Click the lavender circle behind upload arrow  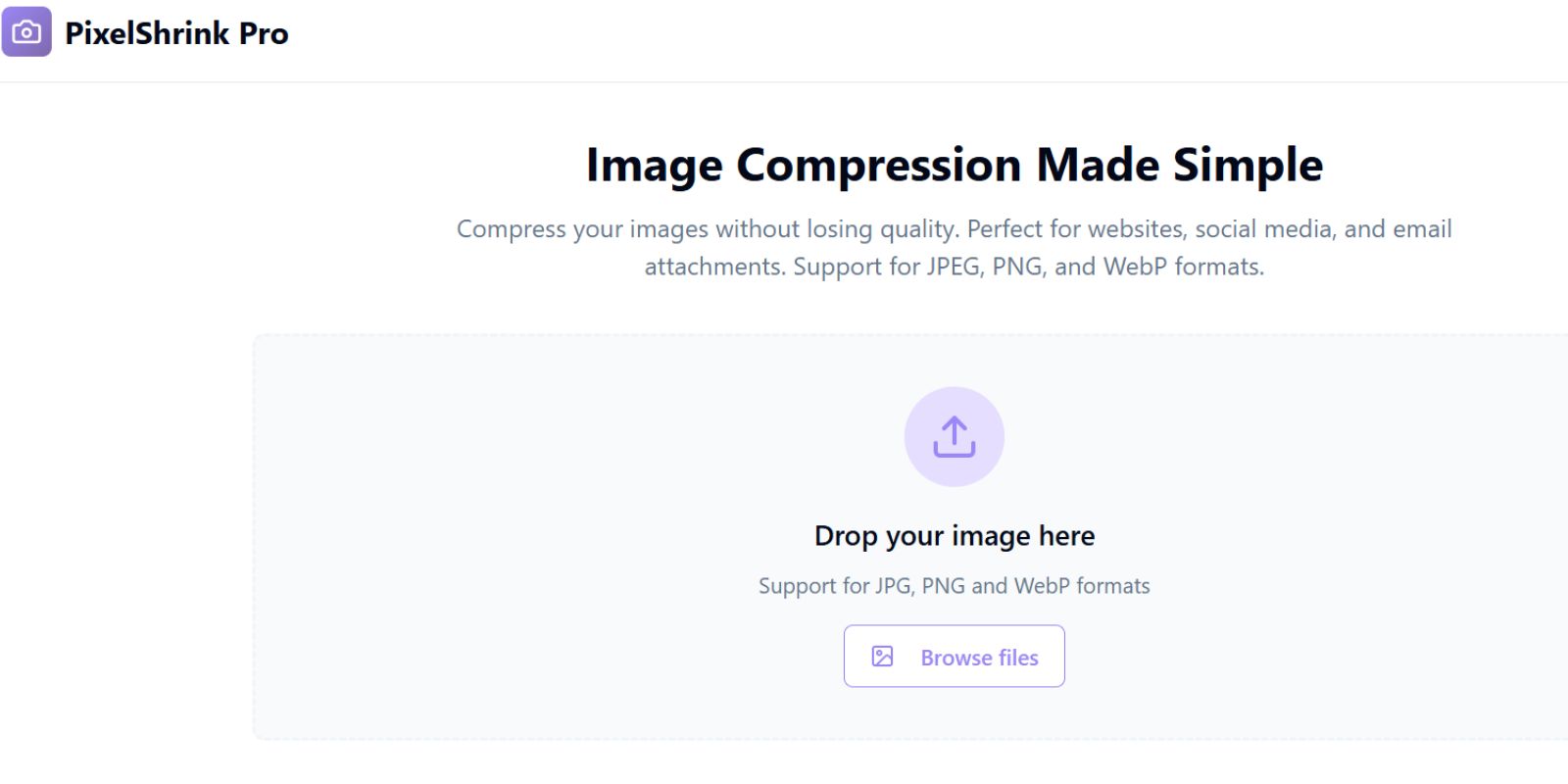click(955, 437)
